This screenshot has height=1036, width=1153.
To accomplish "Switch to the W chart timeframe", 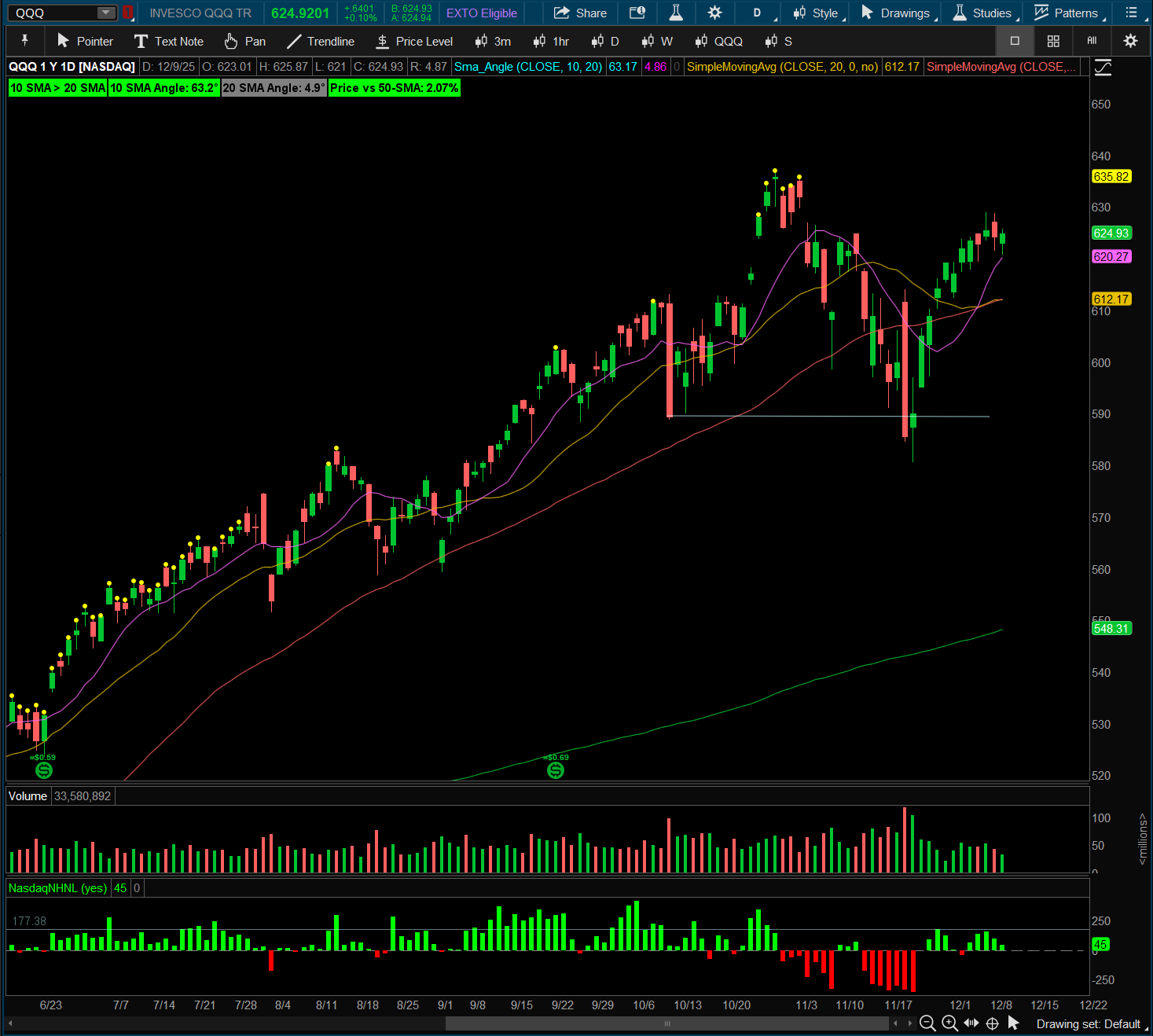I will pos(657,41).
